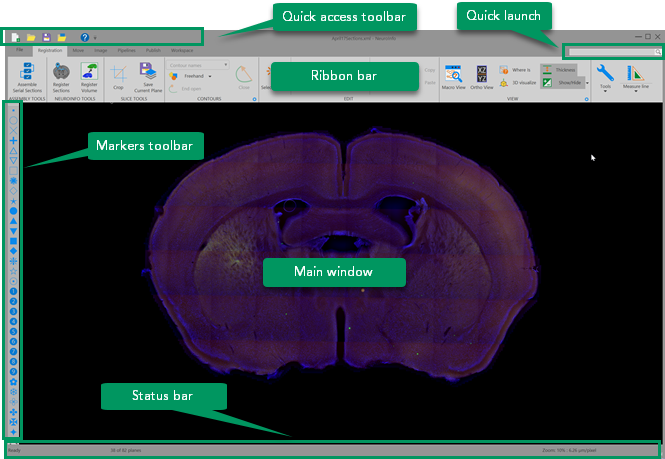Click Save Current Plane icon
Image resolution: width=665 pixels, height=459 pixels.
tap(147, 71)
